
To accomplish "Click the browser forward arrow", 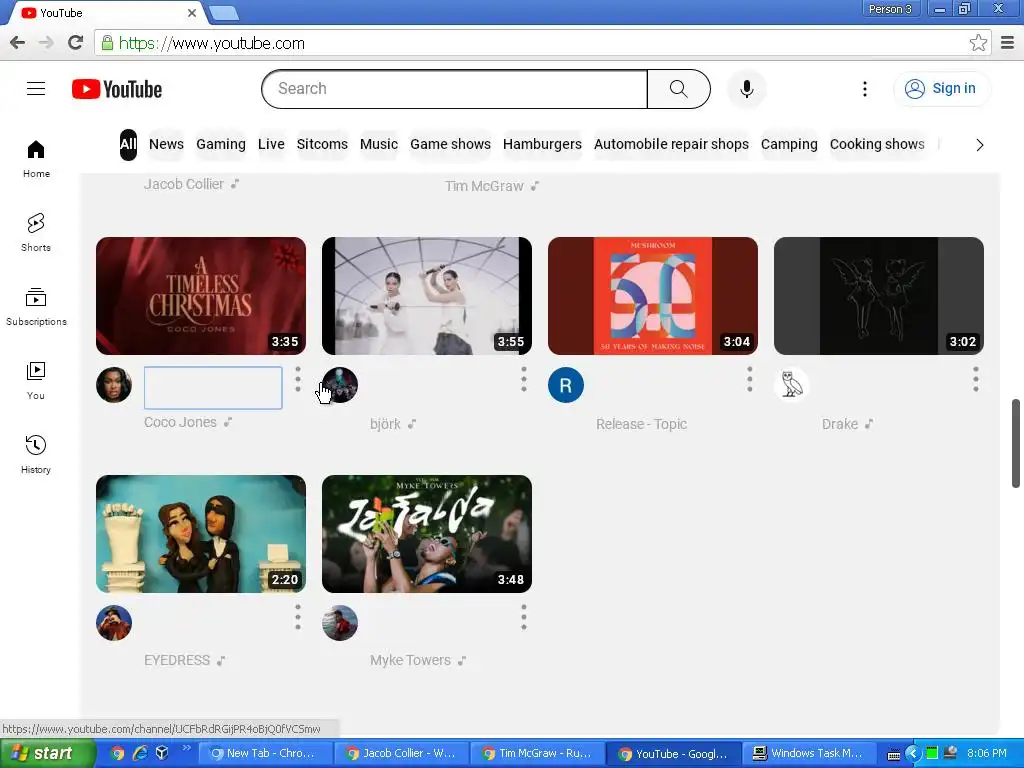I will (x=46, y=43).
